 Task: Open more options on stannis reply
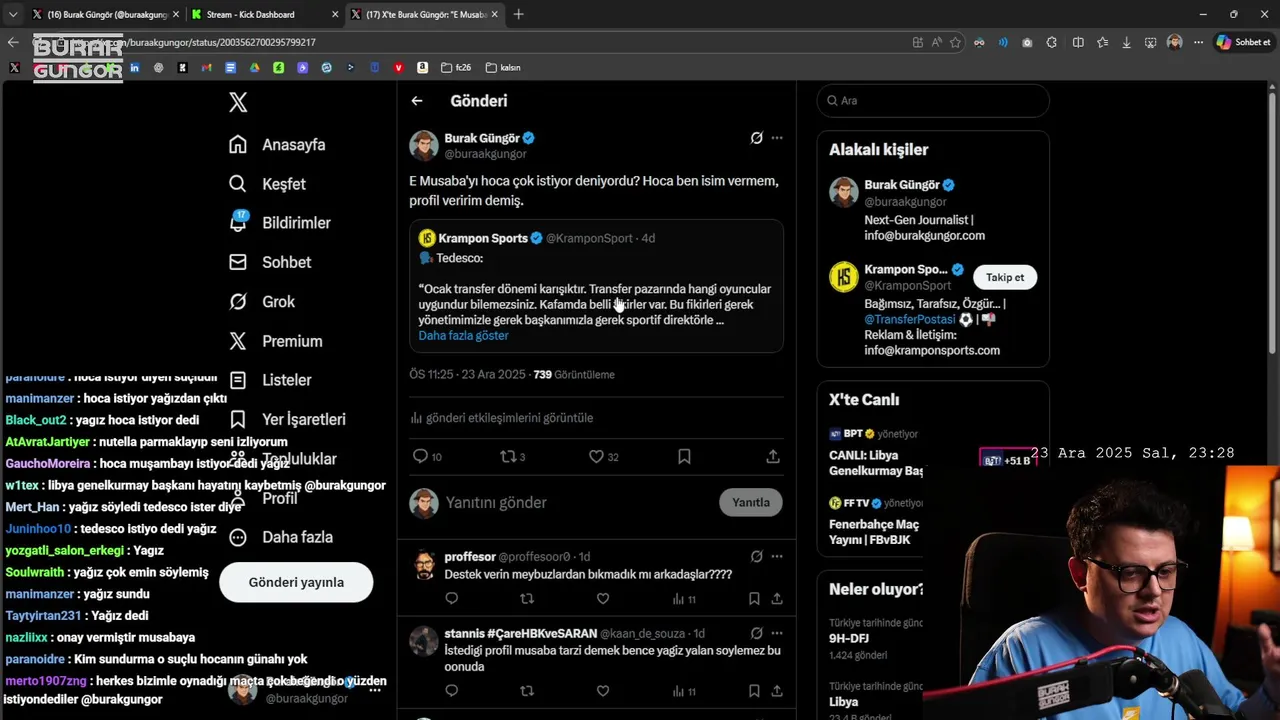click(x=777, y=633)
